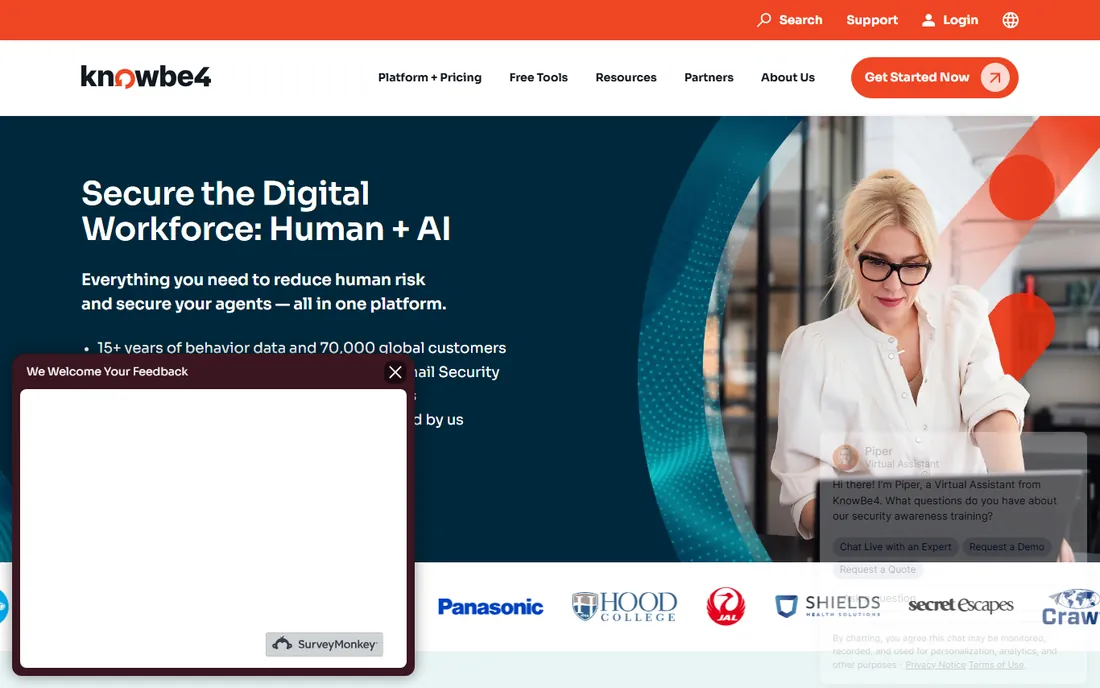This screenshot has width=1100, height=688.
Task: Click the Panasonic logo
Action: pyautogui.click(x=490, y=607)
